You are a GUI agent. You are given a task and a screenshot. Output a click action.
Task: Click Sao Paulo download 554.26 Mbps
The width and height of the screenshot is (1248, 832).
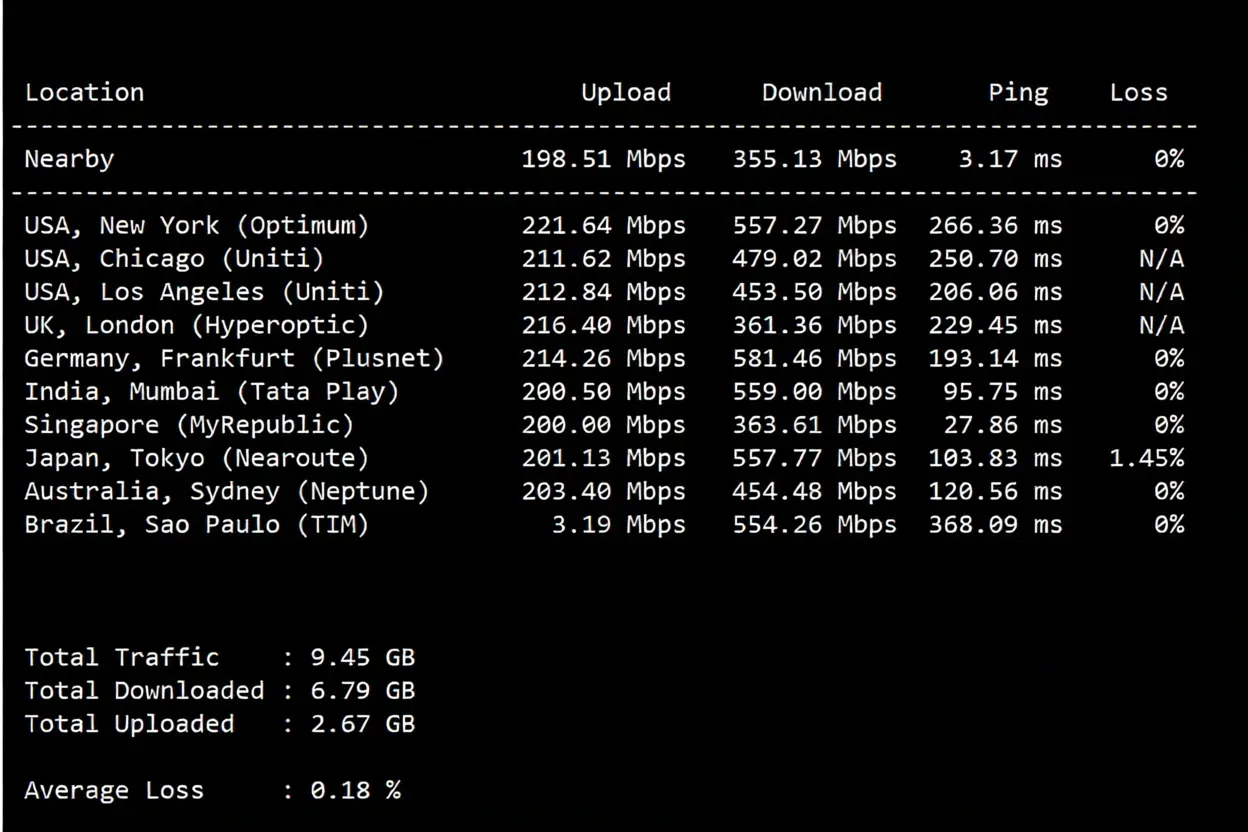(815, 525)
